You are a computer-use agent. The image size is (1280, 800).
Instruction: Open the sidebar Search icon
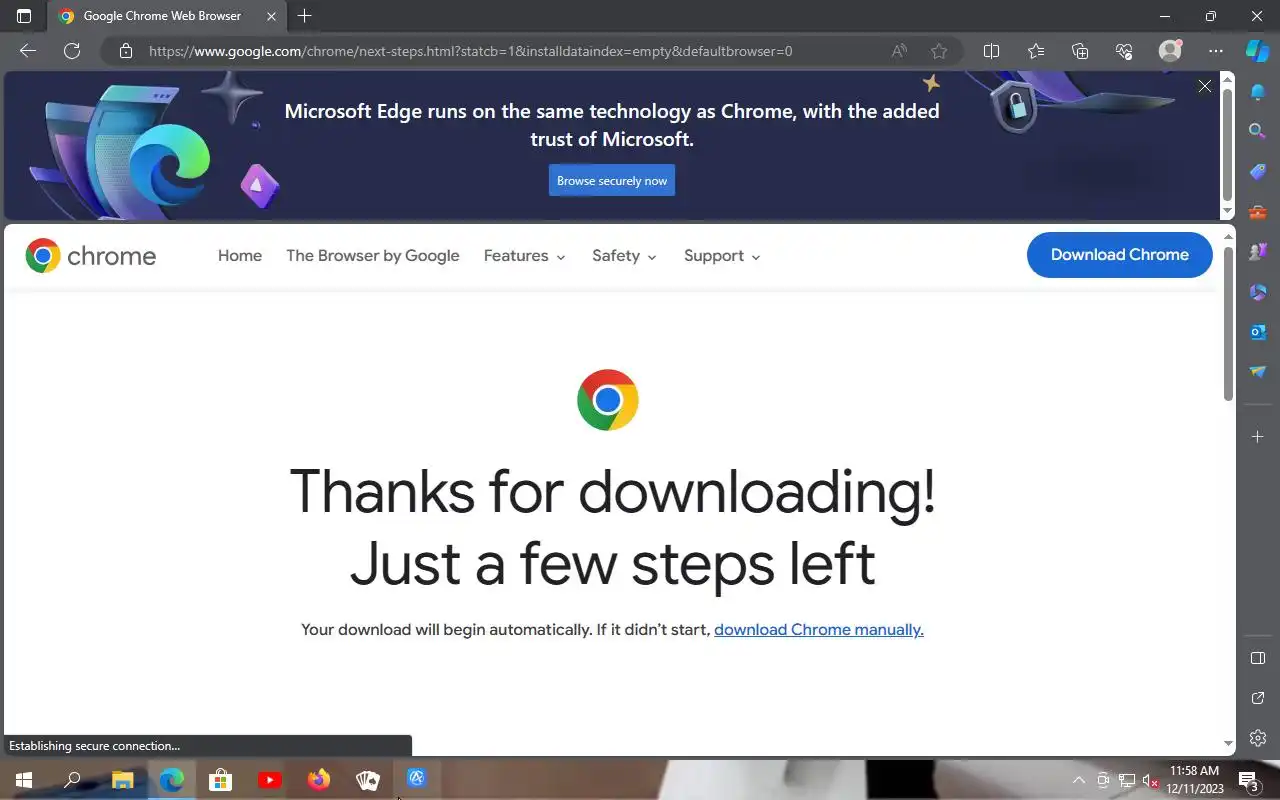[1258, 131]
